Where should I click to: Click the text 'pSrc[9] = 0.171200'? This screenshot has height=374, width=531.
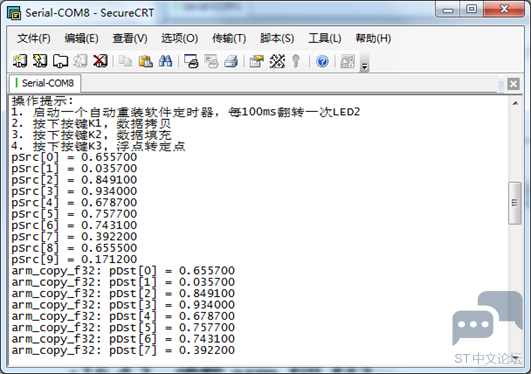74,259
